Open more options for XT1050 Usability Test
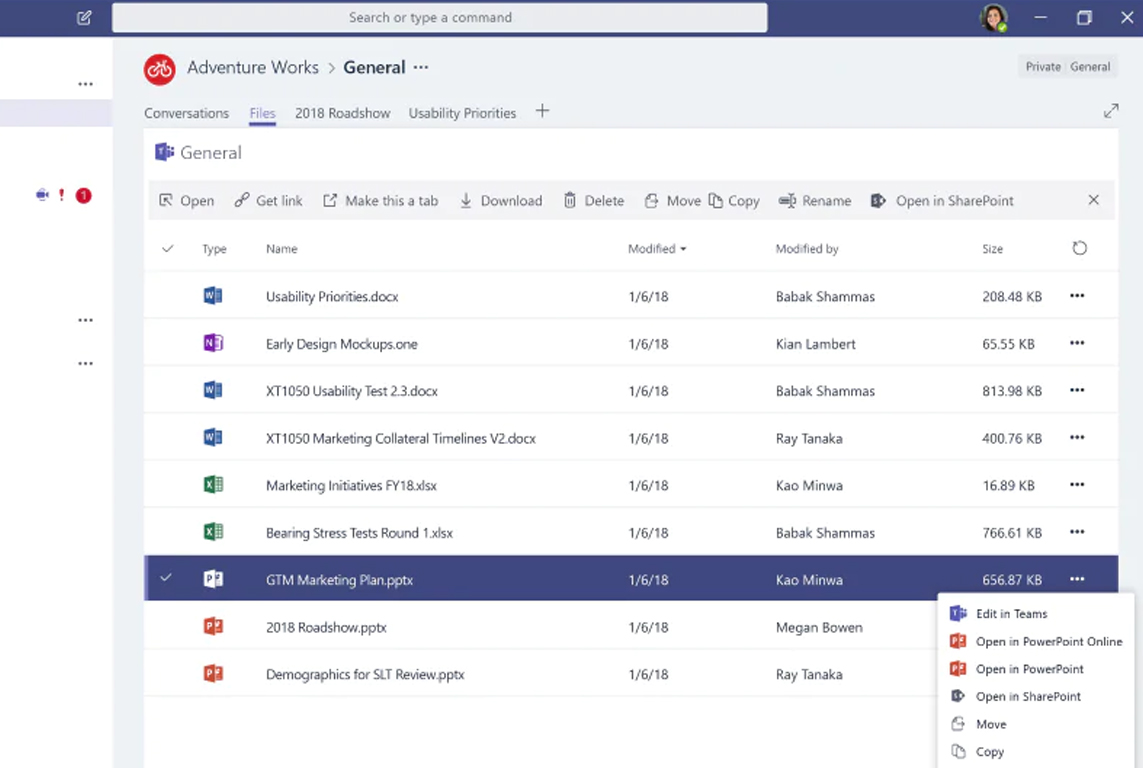 click(x=1077, y=391)
